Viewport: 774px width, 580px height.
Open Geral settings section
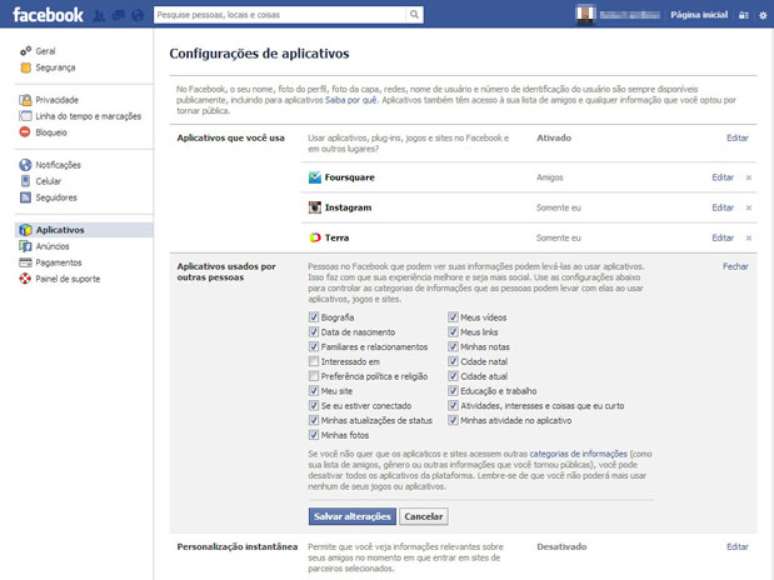coord(45,51)
